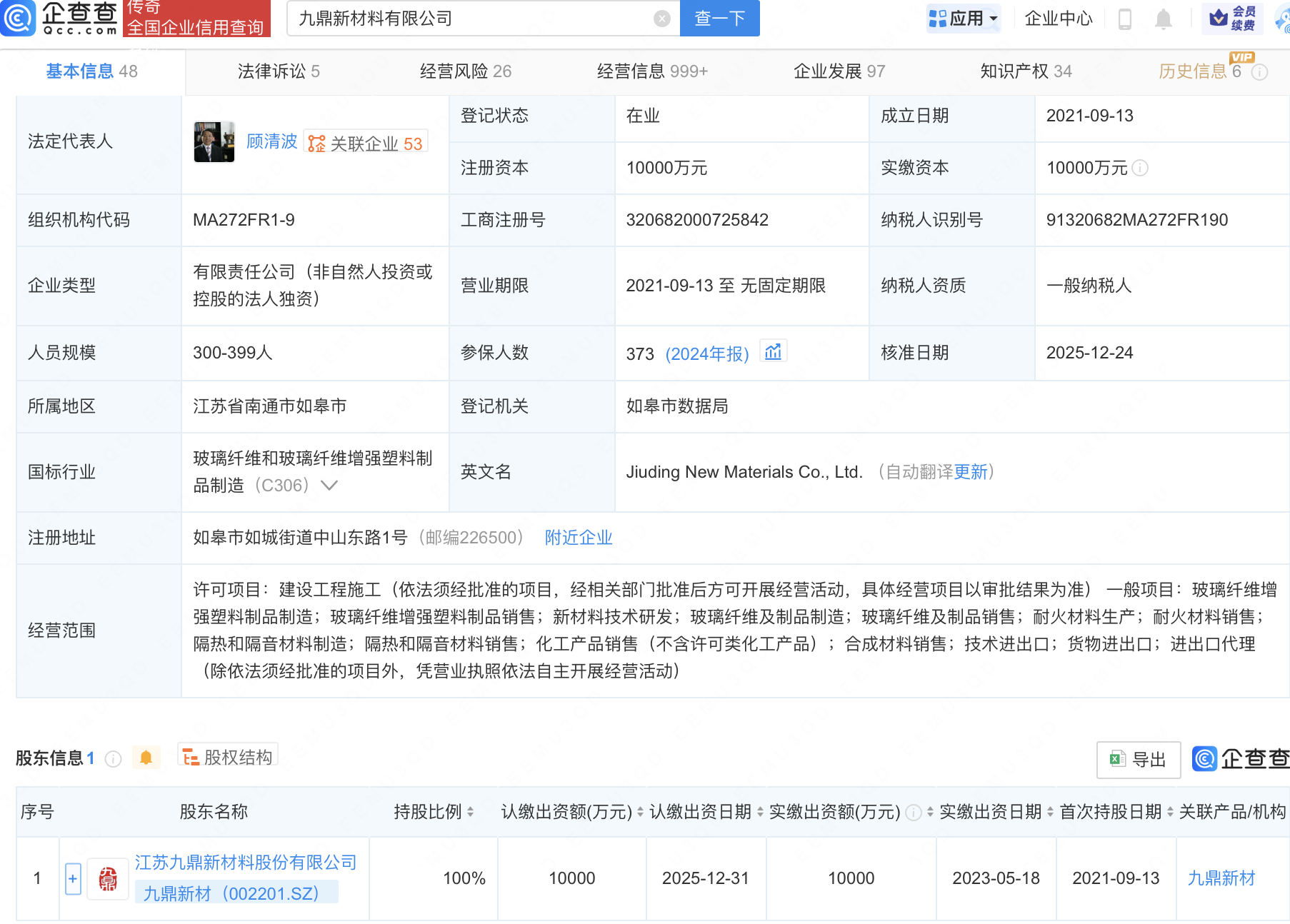Open insured headcount trend chart icon

(x=773, y=353)
